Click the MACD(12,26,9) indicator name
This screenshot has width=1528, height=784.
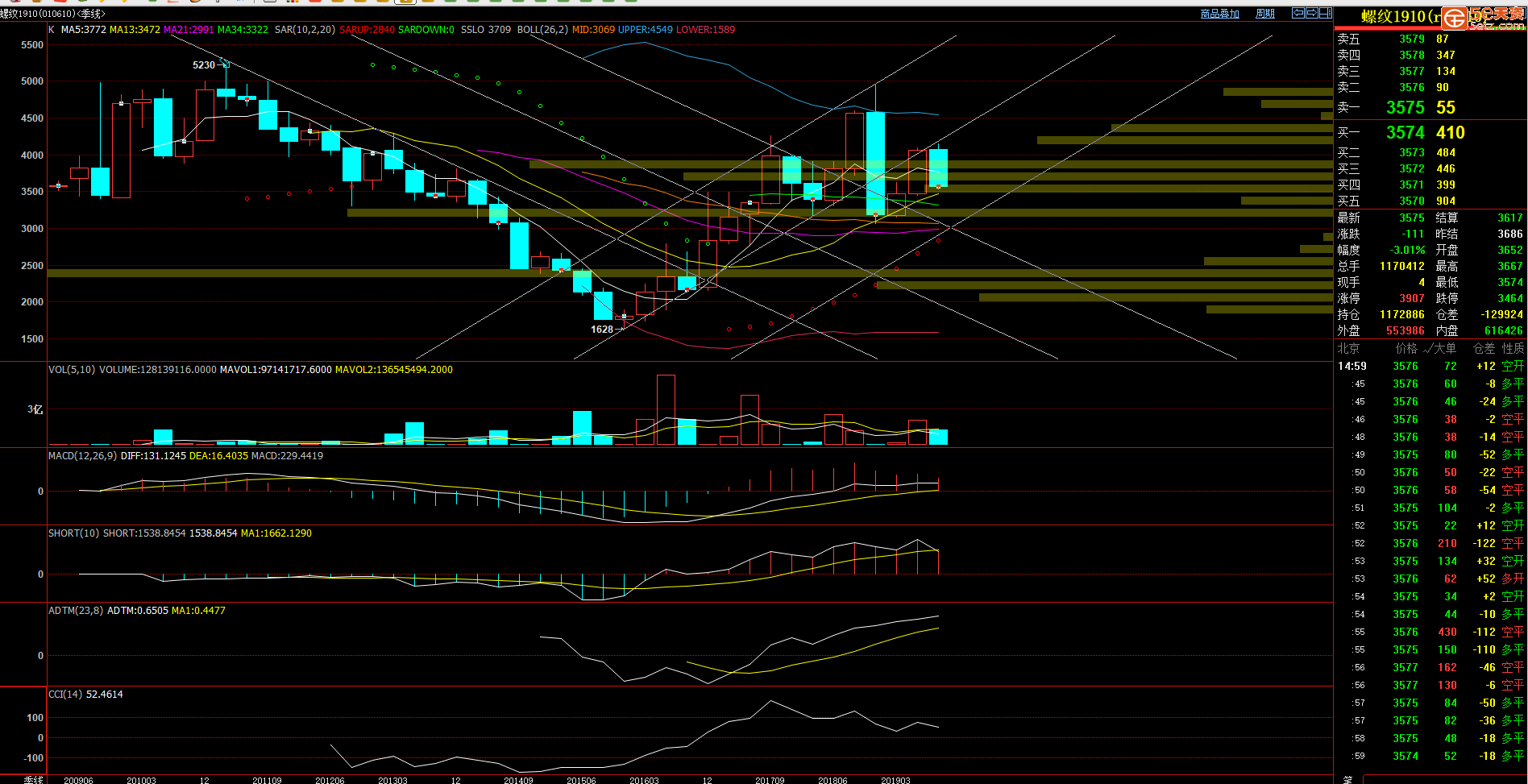click(x=82, y=456)
